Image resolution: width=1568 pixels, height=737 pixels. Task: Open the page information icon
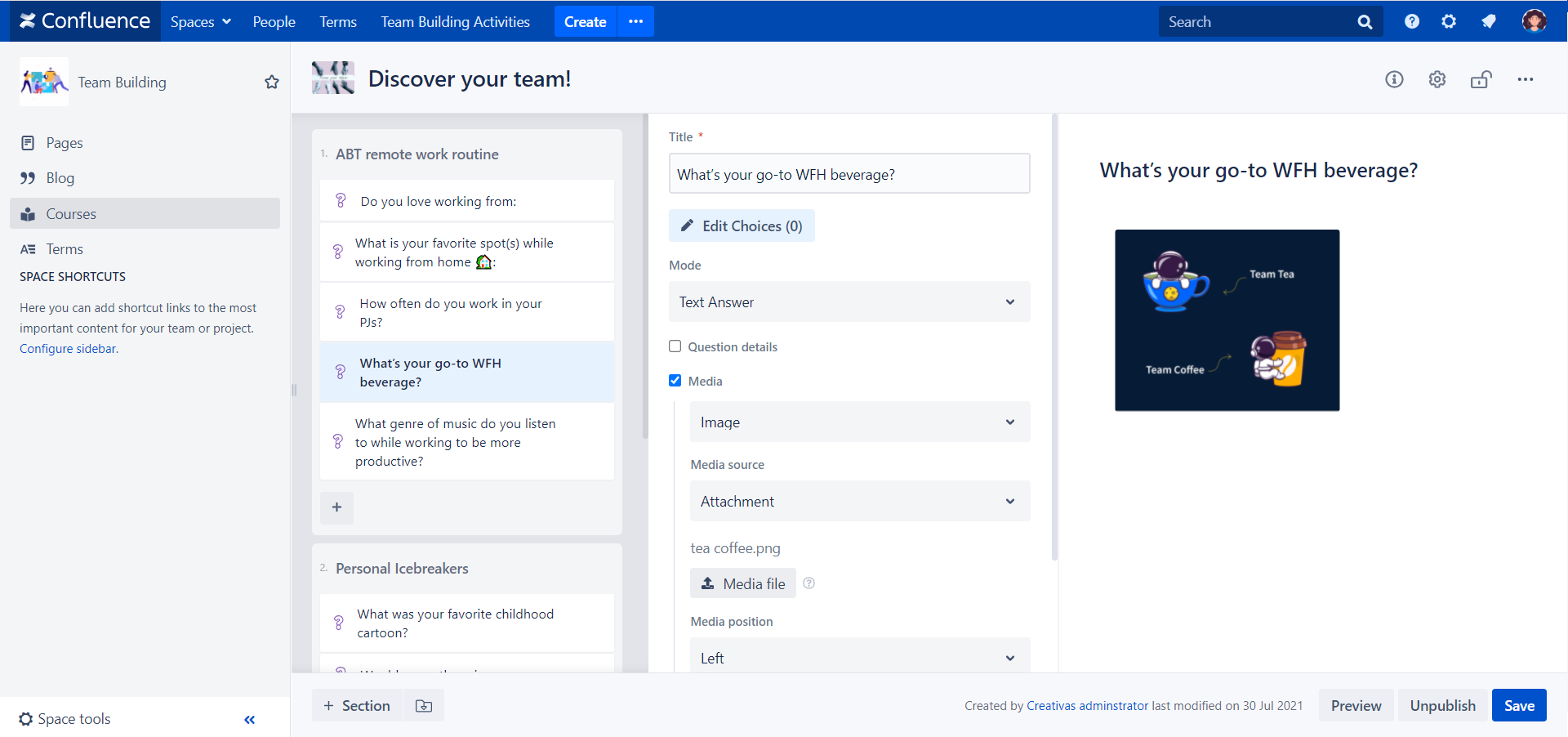click(x=1394, y=79)
